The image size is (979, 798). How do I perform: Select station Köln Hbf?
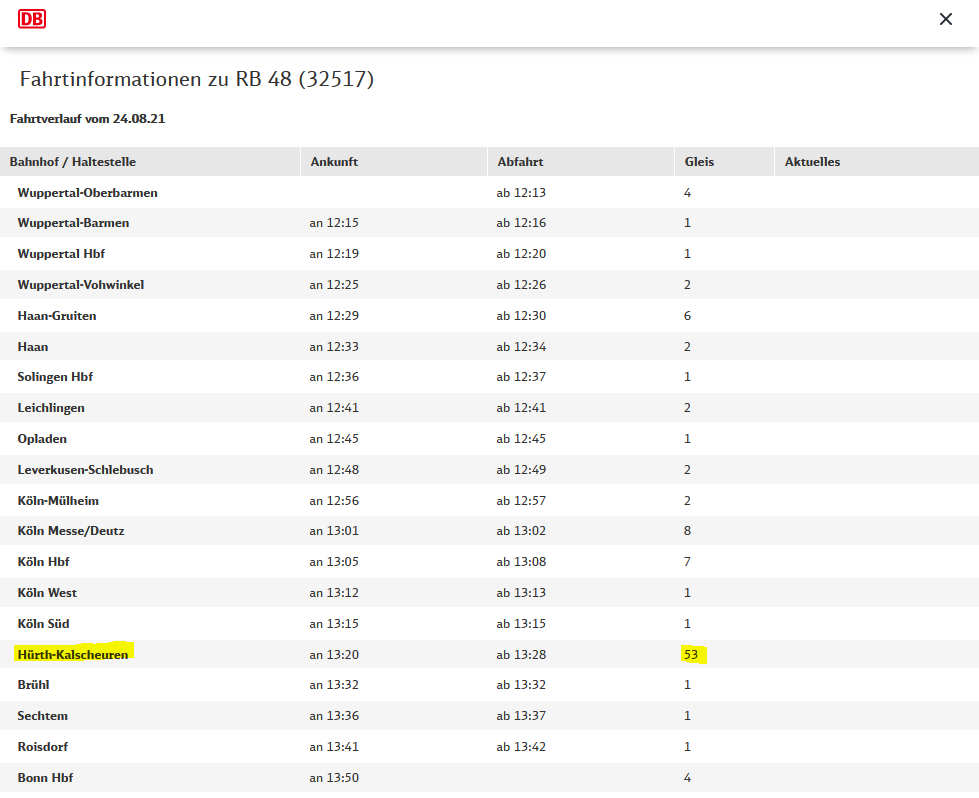43,562
